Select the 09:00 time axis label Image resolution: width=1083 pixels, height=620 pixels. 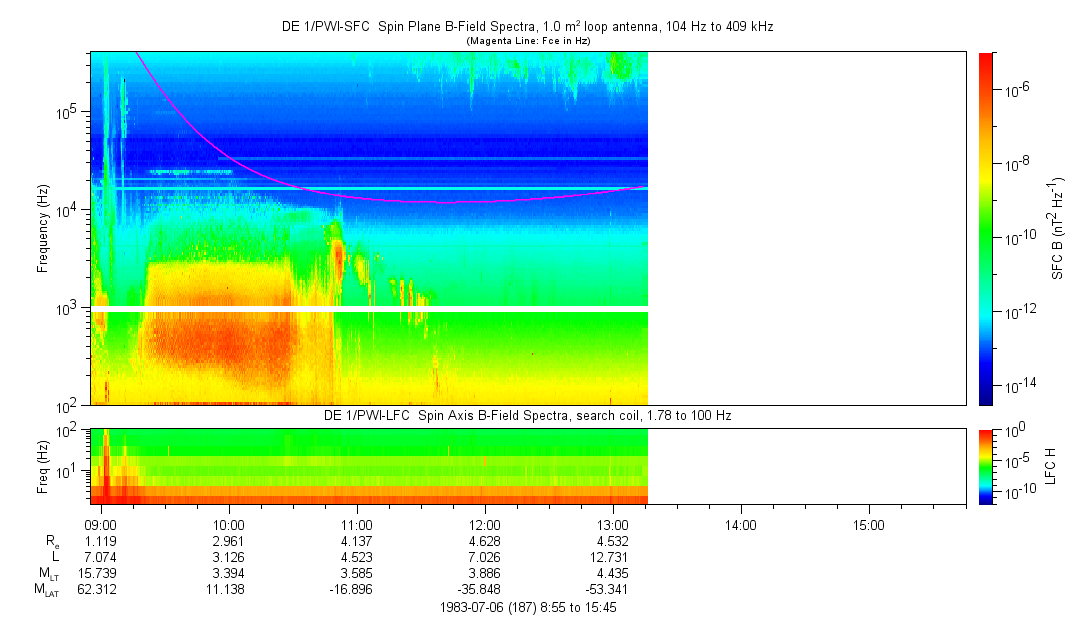click(101, 525)
